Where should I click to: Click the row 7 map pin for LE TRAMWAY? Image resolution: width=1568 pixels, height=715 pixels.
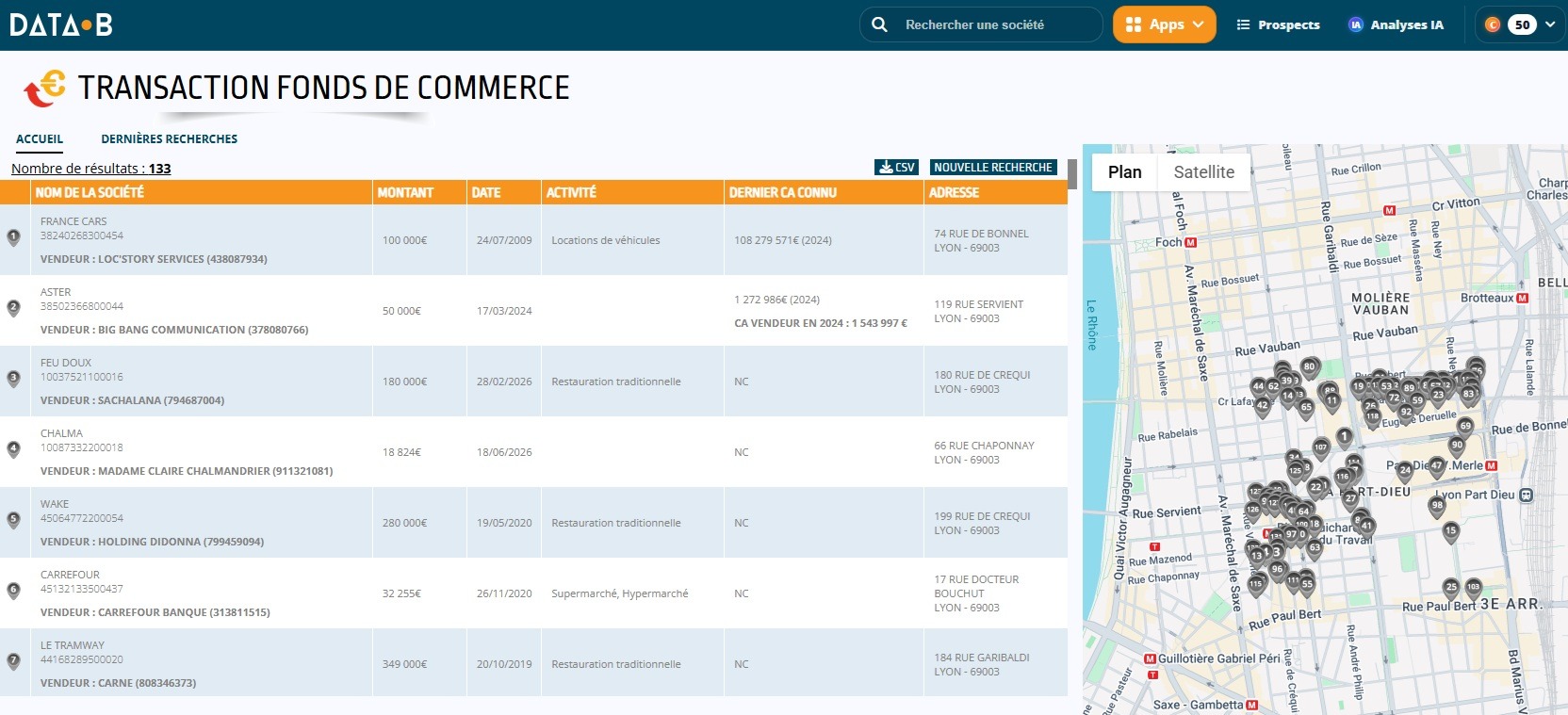coord(13,662)
